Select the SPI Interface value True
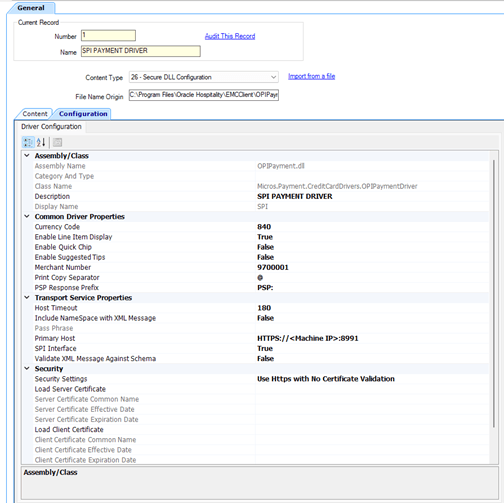504x503 pixels. (x=265, y=348)
